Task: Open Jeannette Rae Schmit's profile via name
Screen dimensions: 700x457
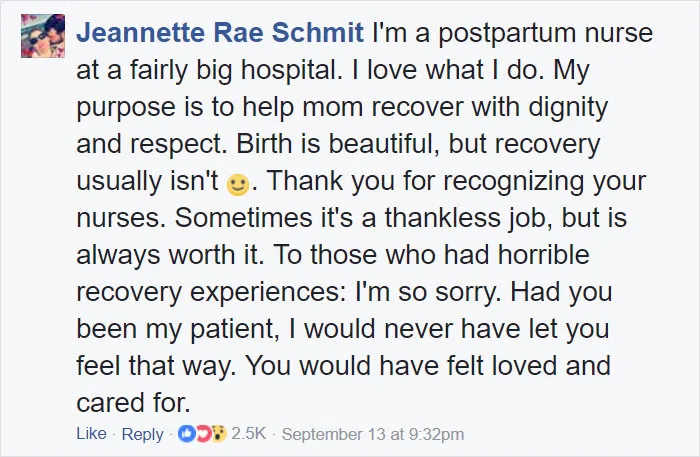Action: 220,33
